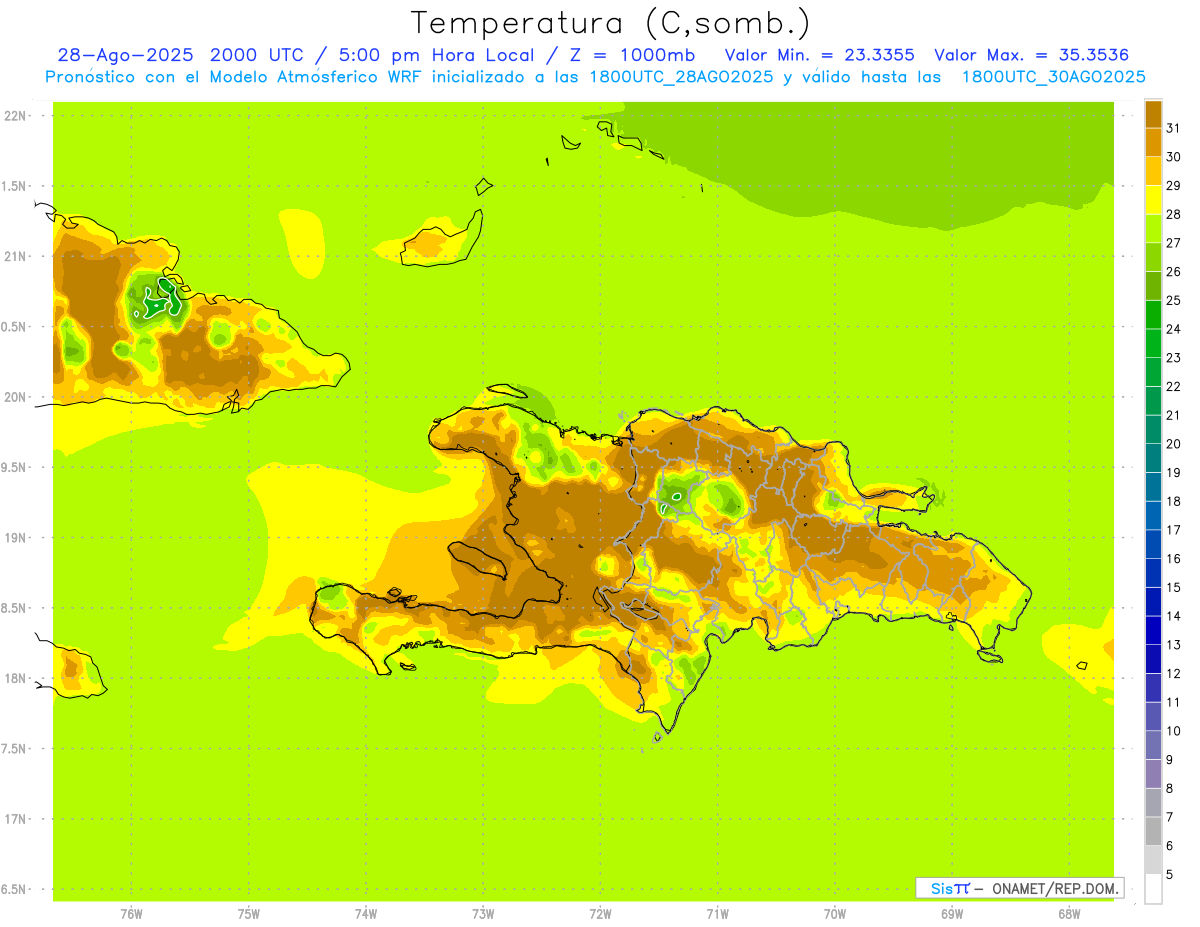
Task: Pick the gray band between 6 and 7
Action: click(x=1153, y=832)
